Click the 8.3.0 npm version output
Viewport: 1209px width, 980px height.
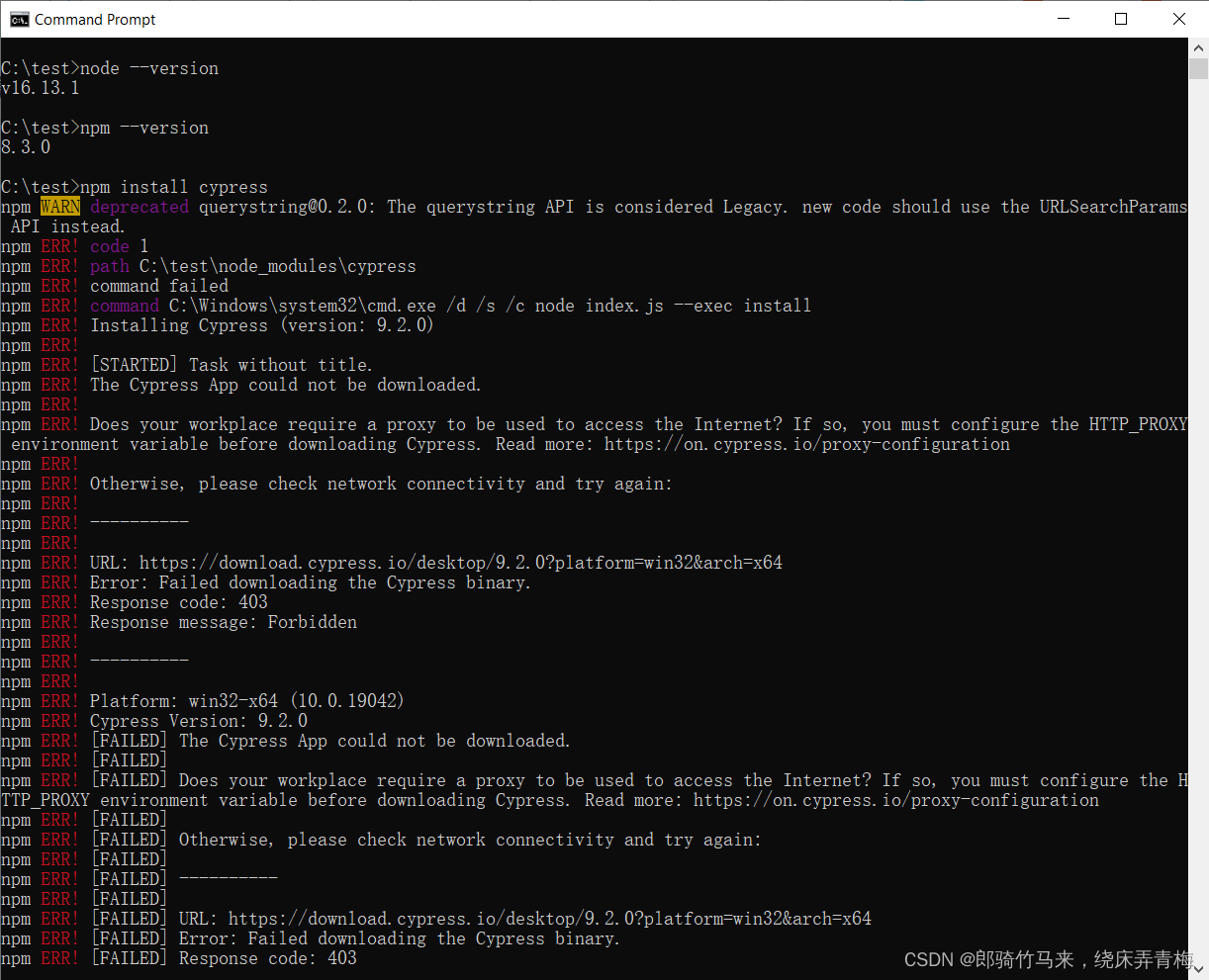pyautogui.click(x=26, y=146)
